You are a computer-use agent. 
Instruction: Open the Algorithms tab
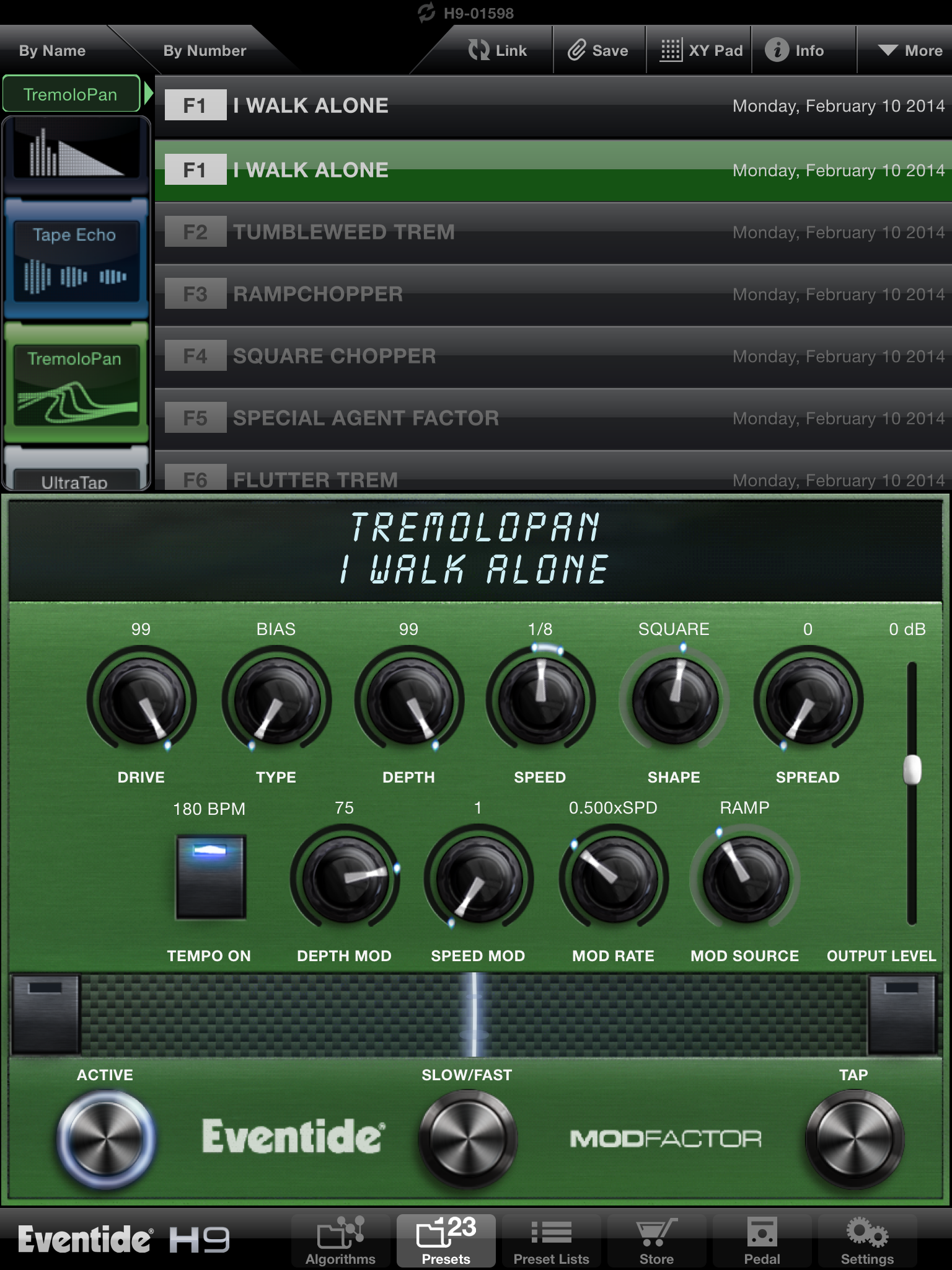[341, 1240]
